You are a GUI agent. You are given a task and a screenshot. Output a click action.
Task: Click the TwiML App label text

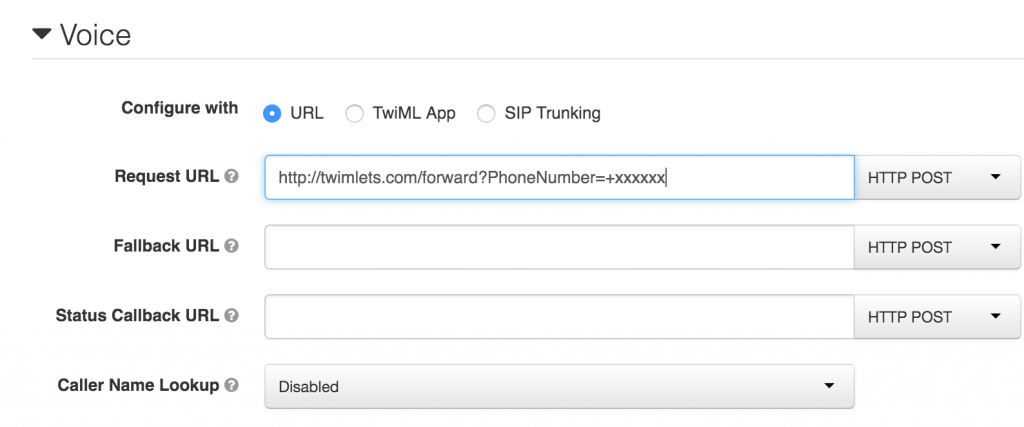413,113
